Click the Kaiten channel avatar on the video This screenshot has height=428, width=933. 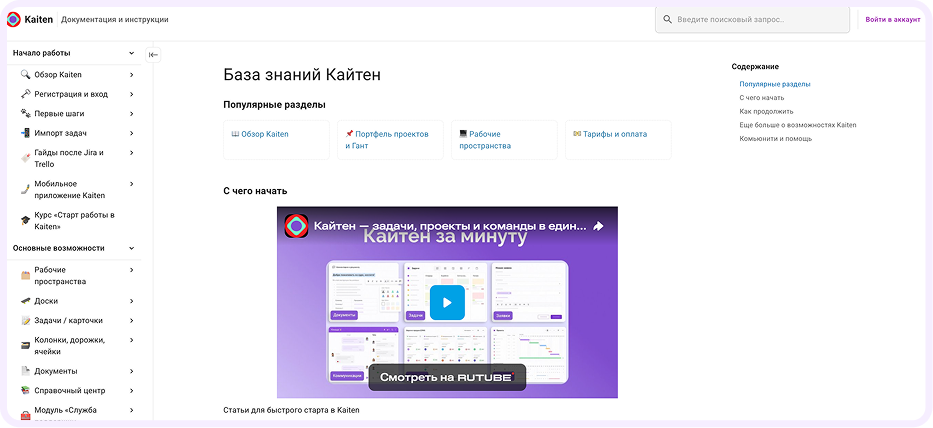pyautogui.click(x=296, y=226)
